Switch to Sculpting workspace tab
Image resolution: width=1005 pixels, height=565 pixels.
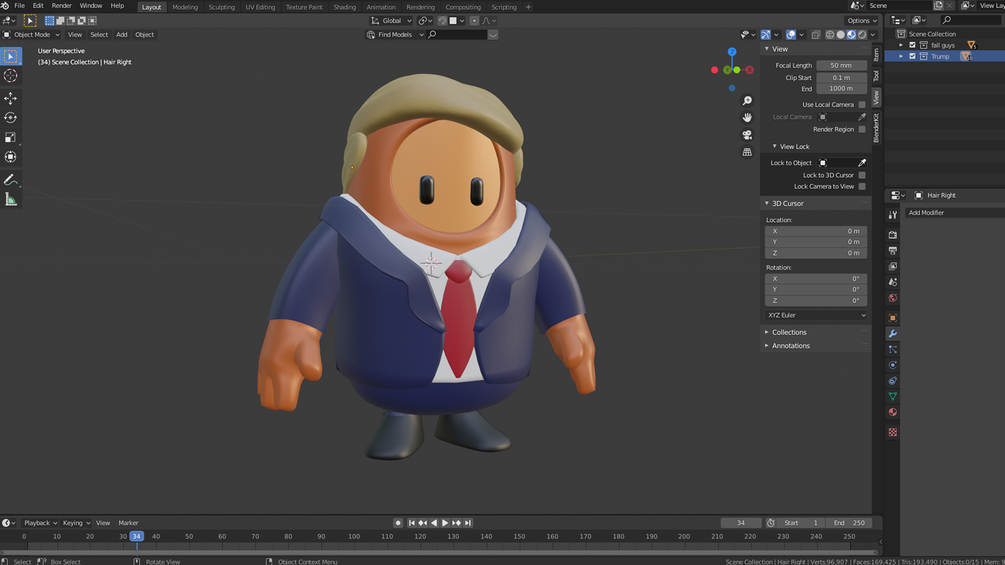click(x=221, y=7)
